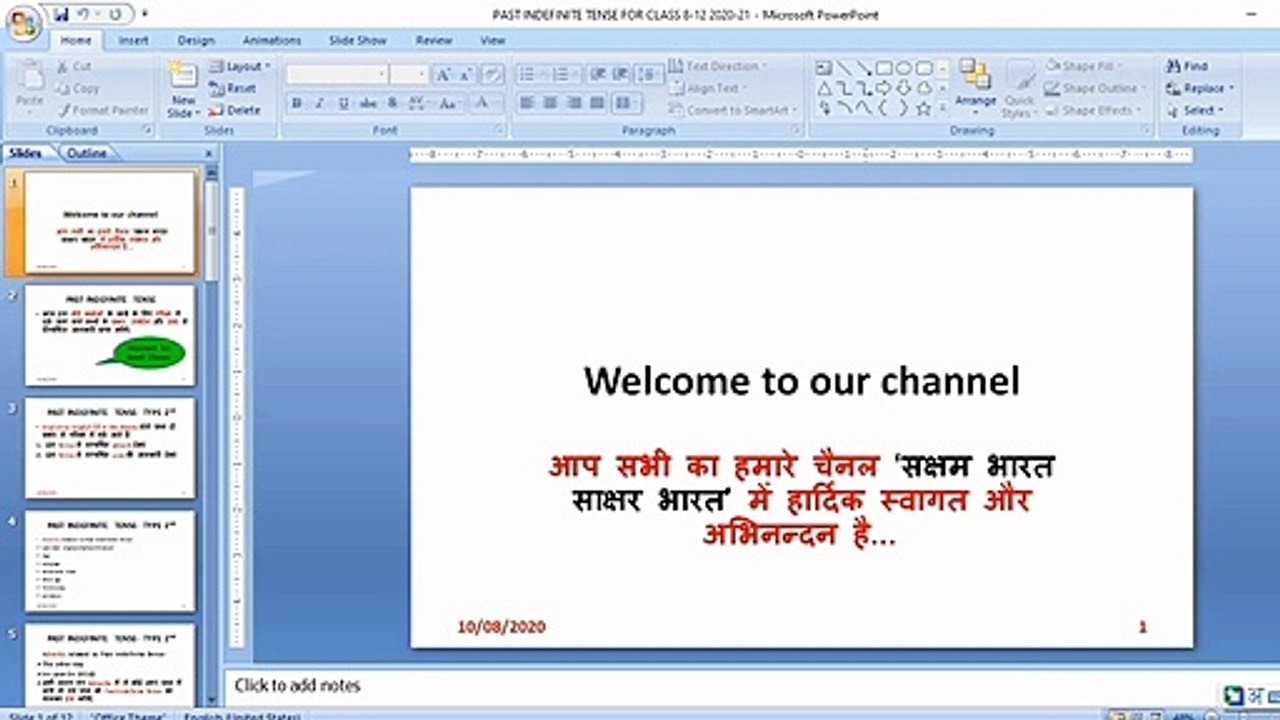Toggle Text Shadow effect

[391, 103]
